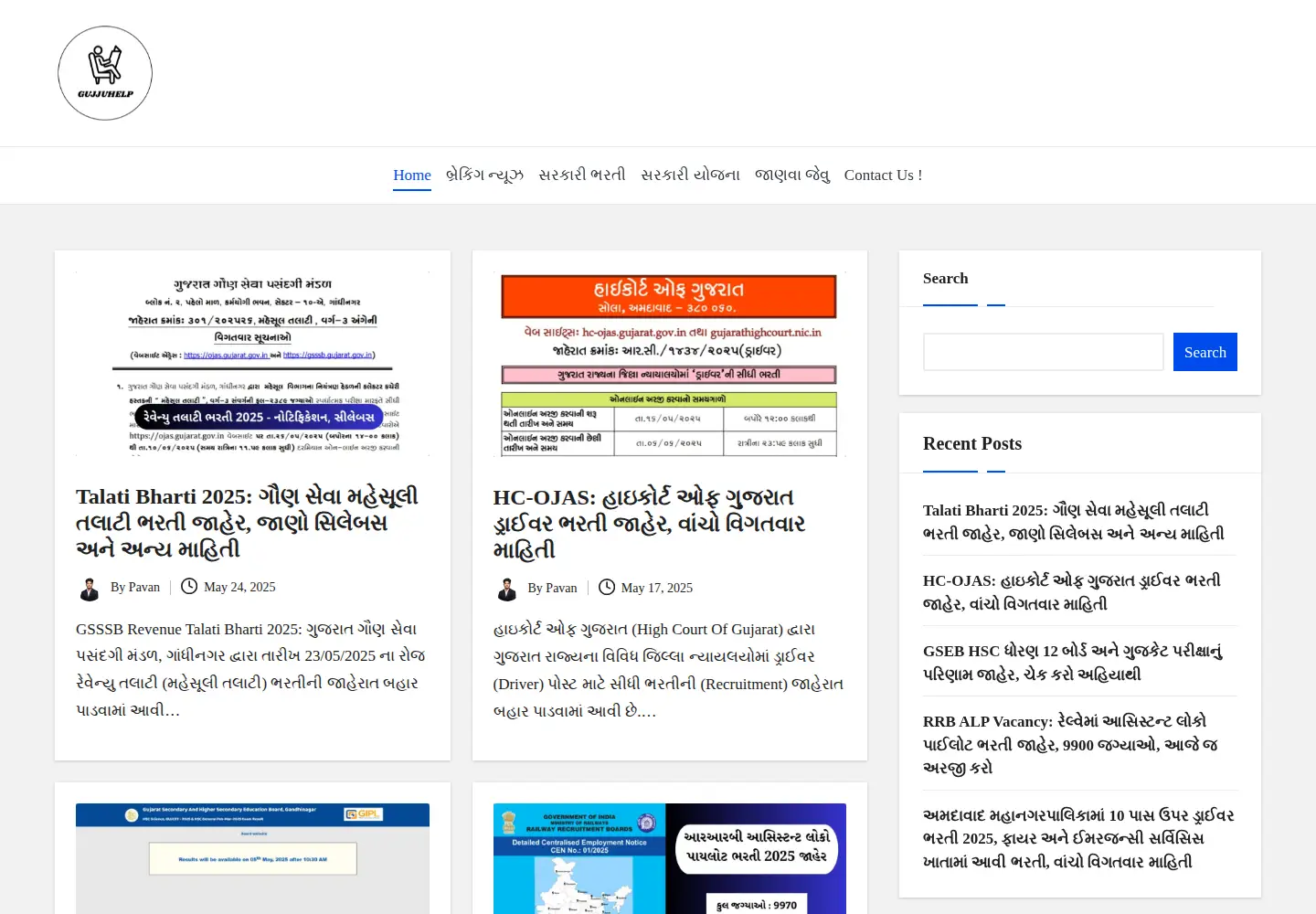Click the High Court Of Gujarat excerpt text
The image size is (1316, 914).
click(668, 670)
